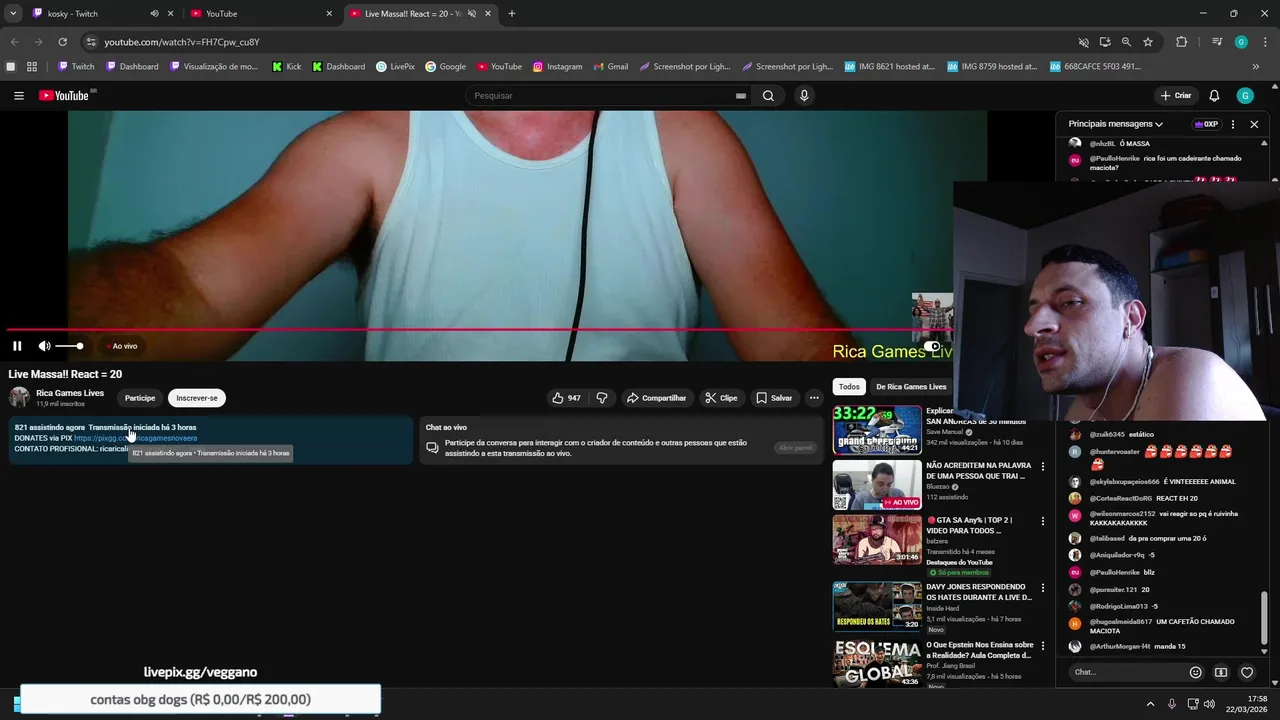Show hidden system tray icons chevron
The height and width of the screenshot is (720, 1280).
click(1150, 704)
